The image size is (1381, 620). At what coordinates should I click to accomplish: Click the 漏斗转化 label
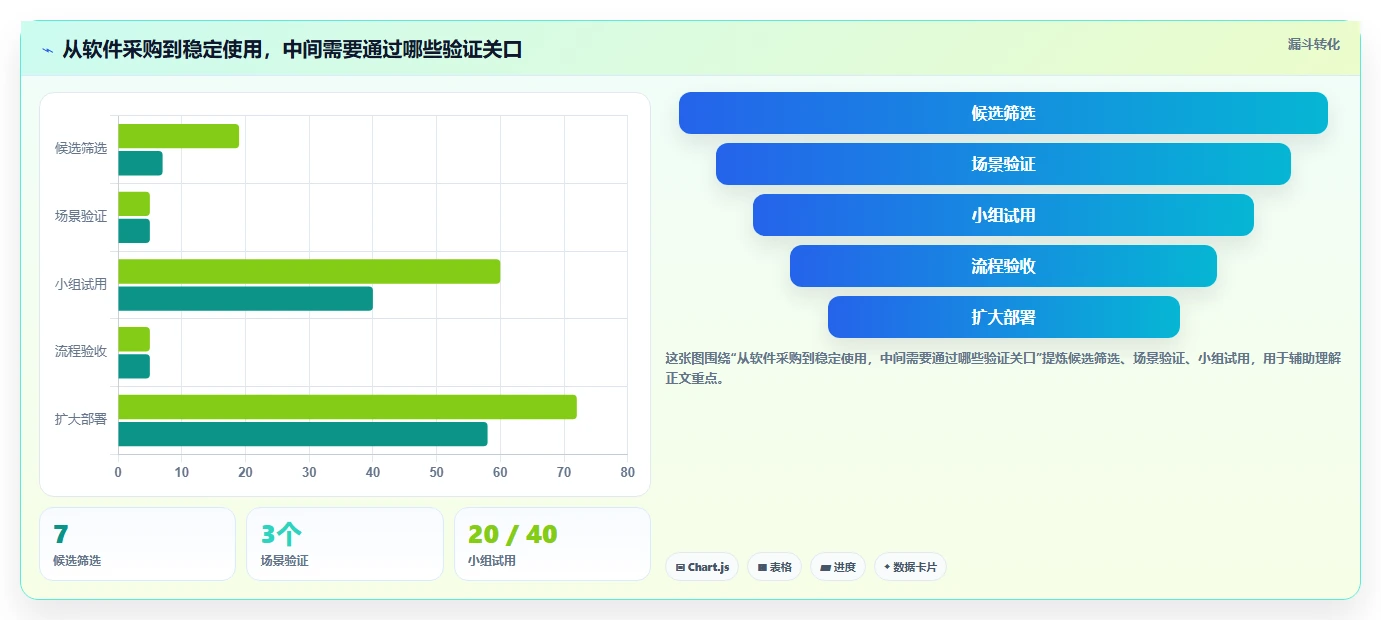tap(1314, 44)
